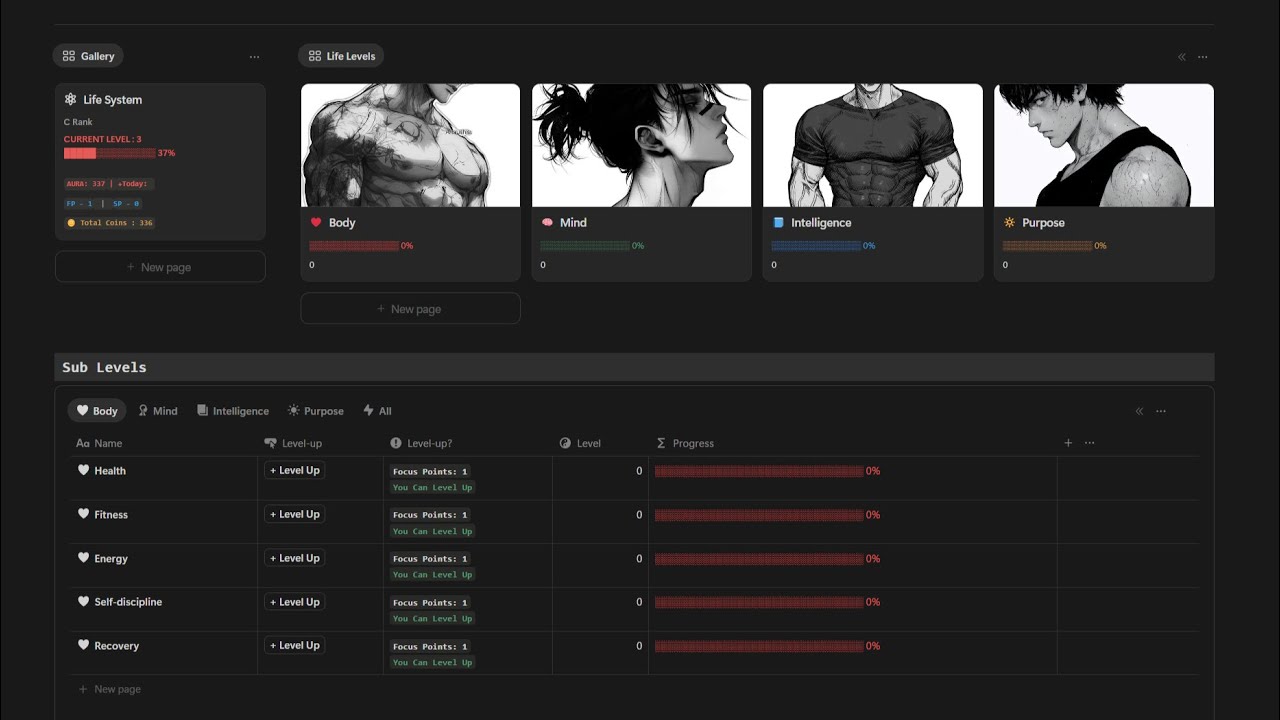This screenshot has width=1280, height=720.
Task: Click the brain icon on Mind card
Action: (547, 222)
